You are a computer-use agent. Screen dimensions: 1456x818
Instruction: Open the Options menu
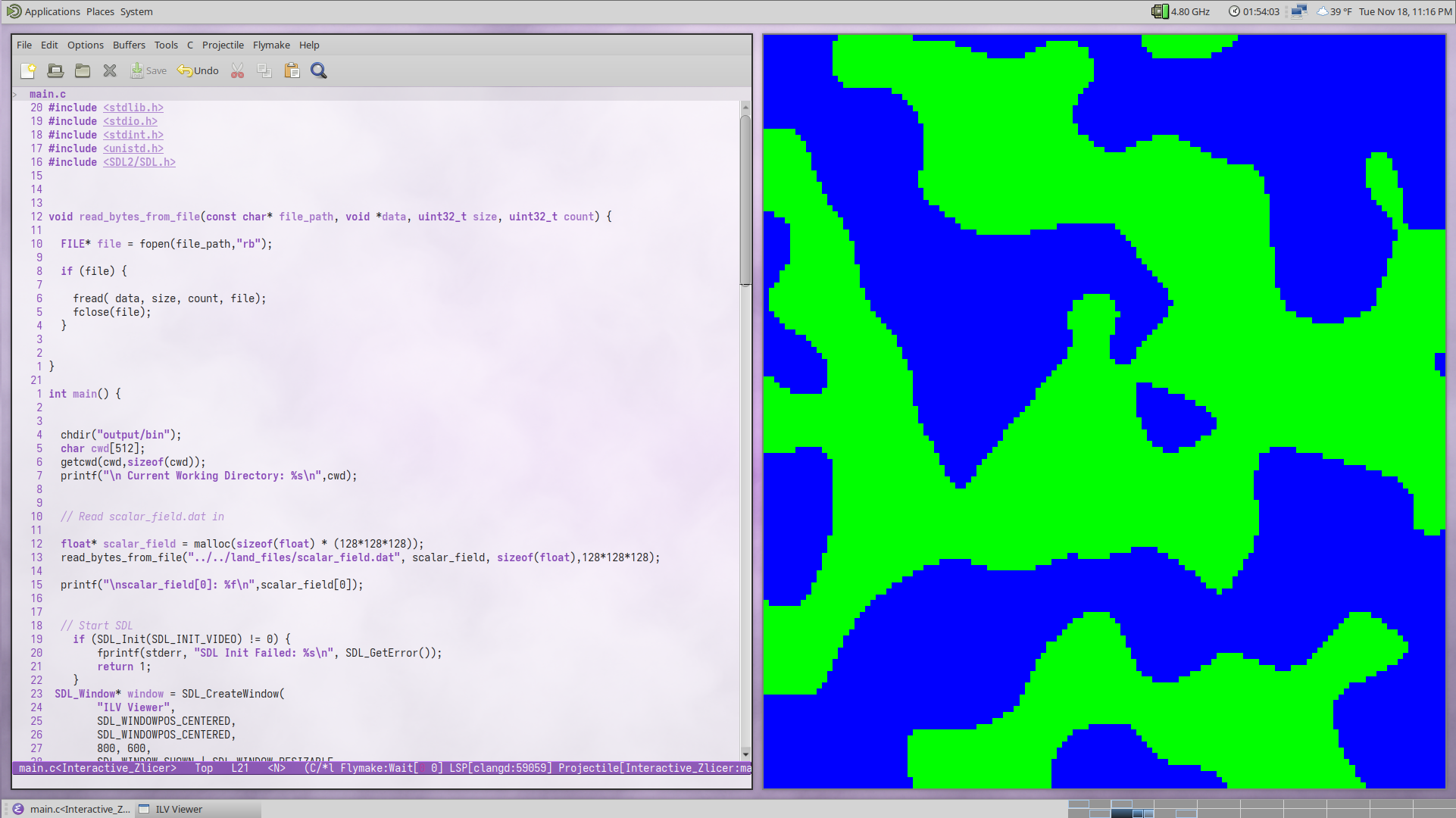85,45
